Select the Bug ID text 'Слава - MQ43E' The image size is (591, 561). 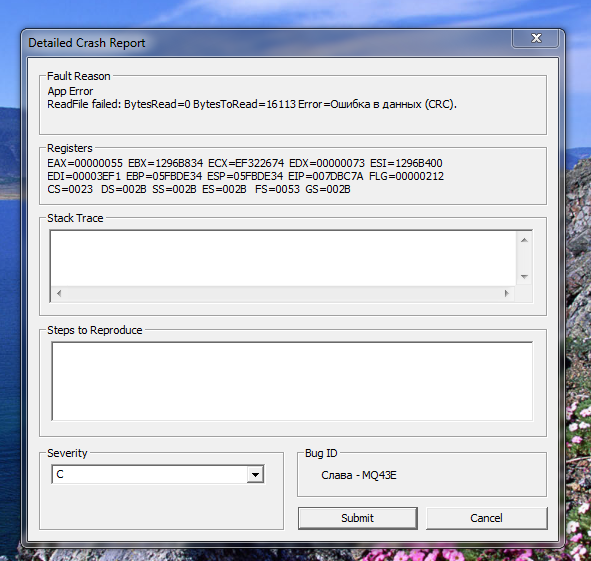click(359, 475)
